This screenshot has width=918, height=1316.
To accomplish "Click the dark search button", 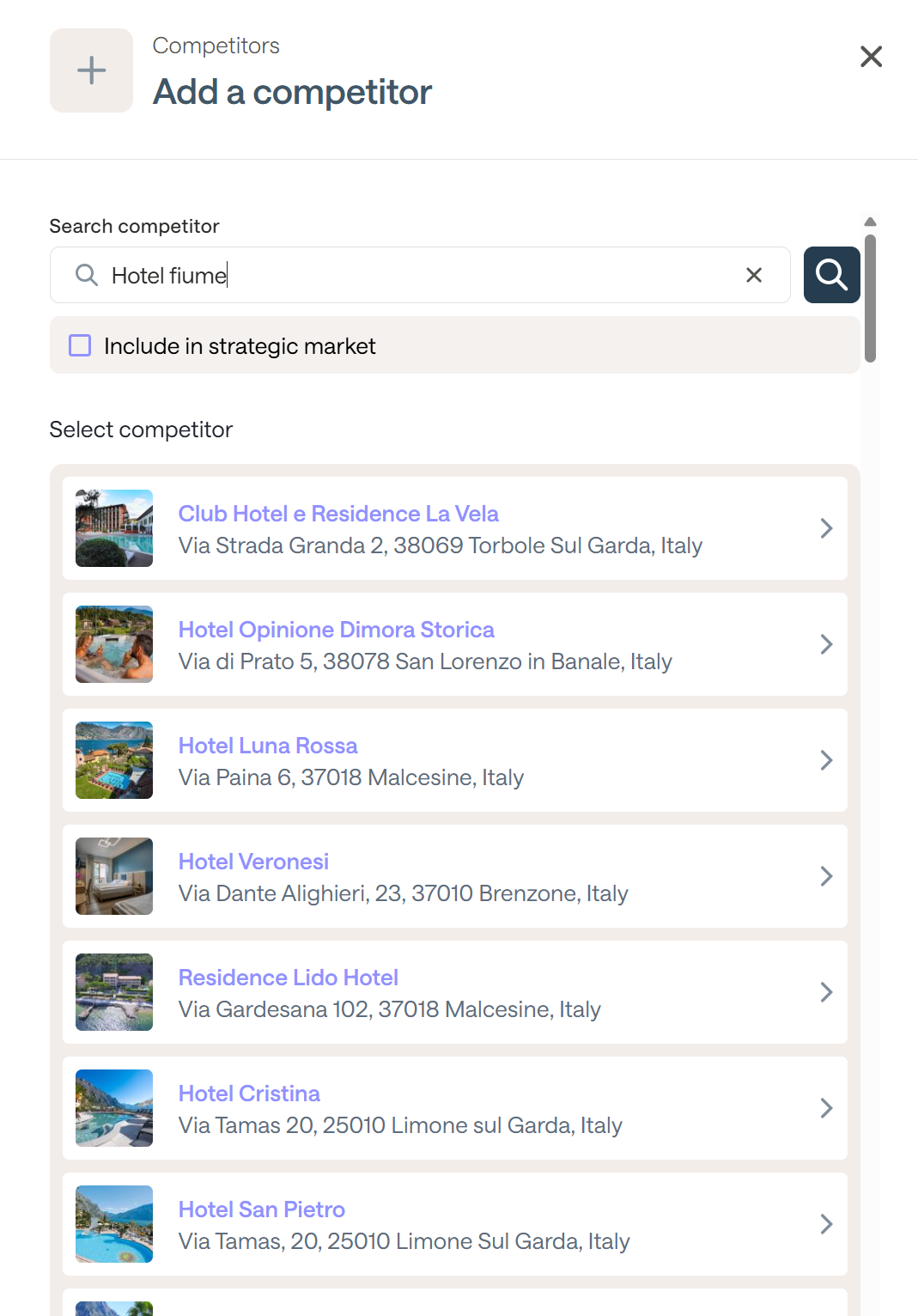I will pyautogui.click(x=831, y=275).
